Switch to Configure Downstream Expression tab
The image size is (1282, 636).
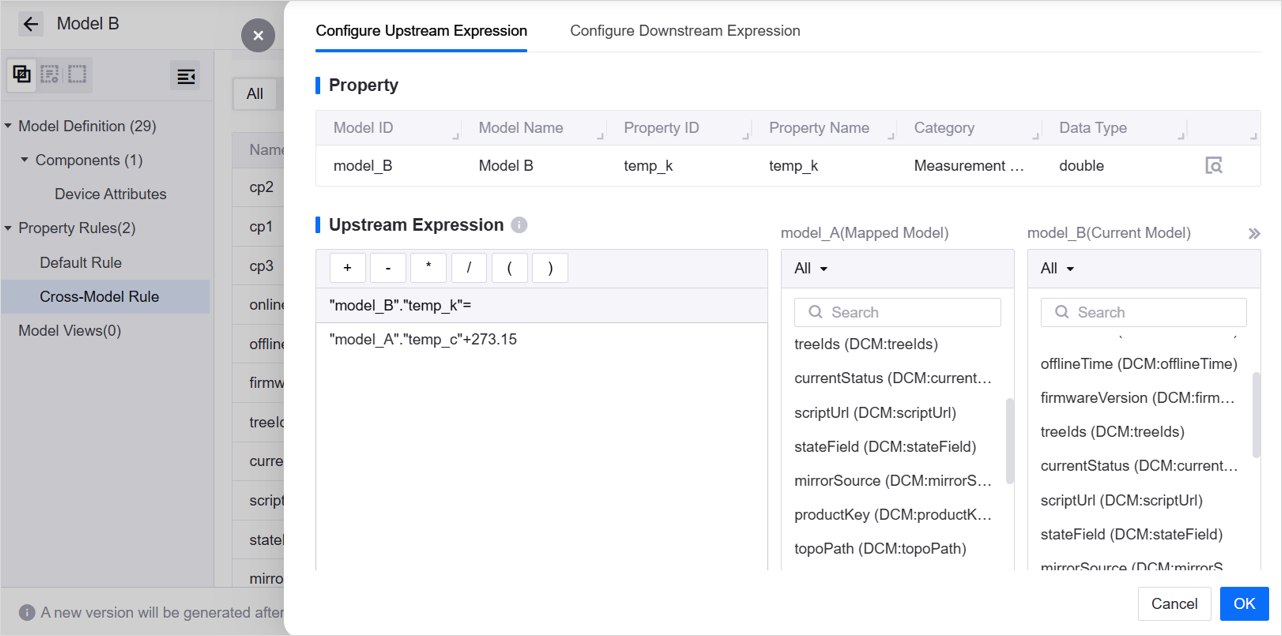coord(685,30)
